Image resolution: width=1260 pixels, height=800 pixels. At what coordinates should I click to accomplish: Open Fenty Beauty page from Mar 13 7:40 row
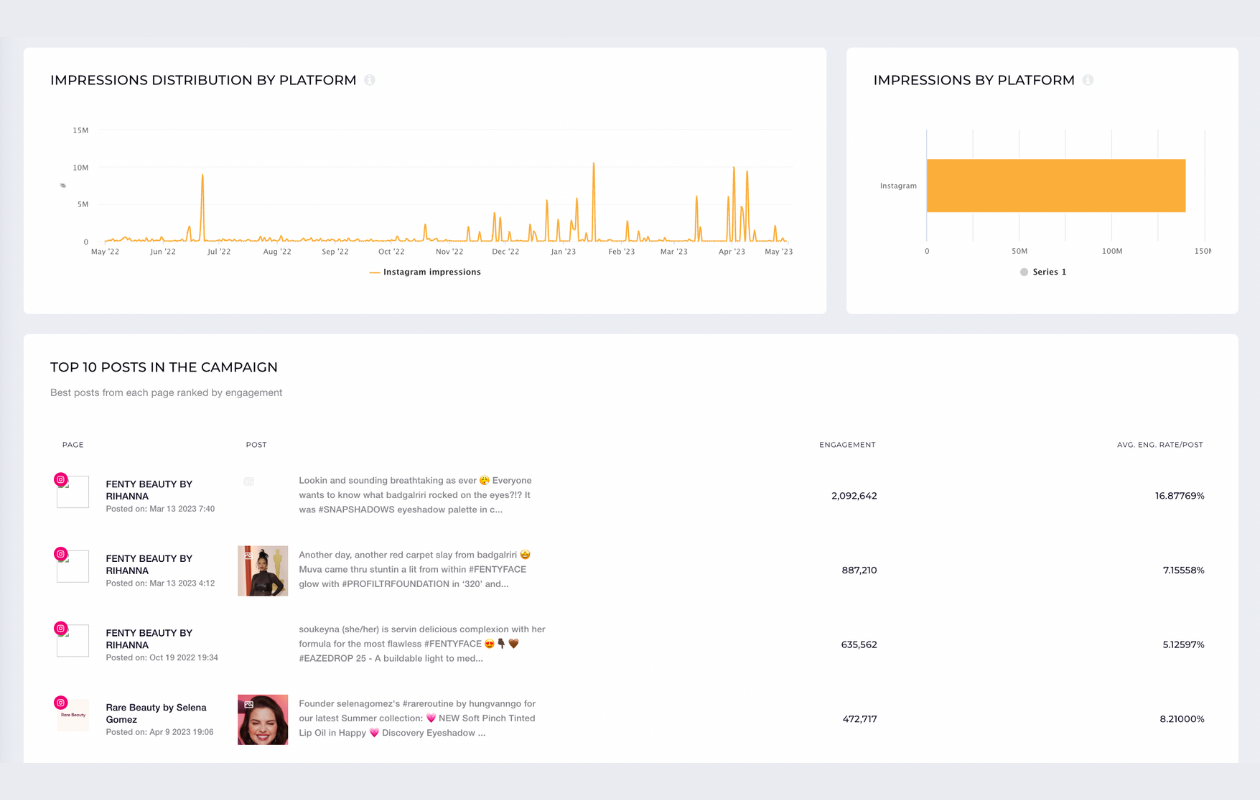click(x=149, y=490)
